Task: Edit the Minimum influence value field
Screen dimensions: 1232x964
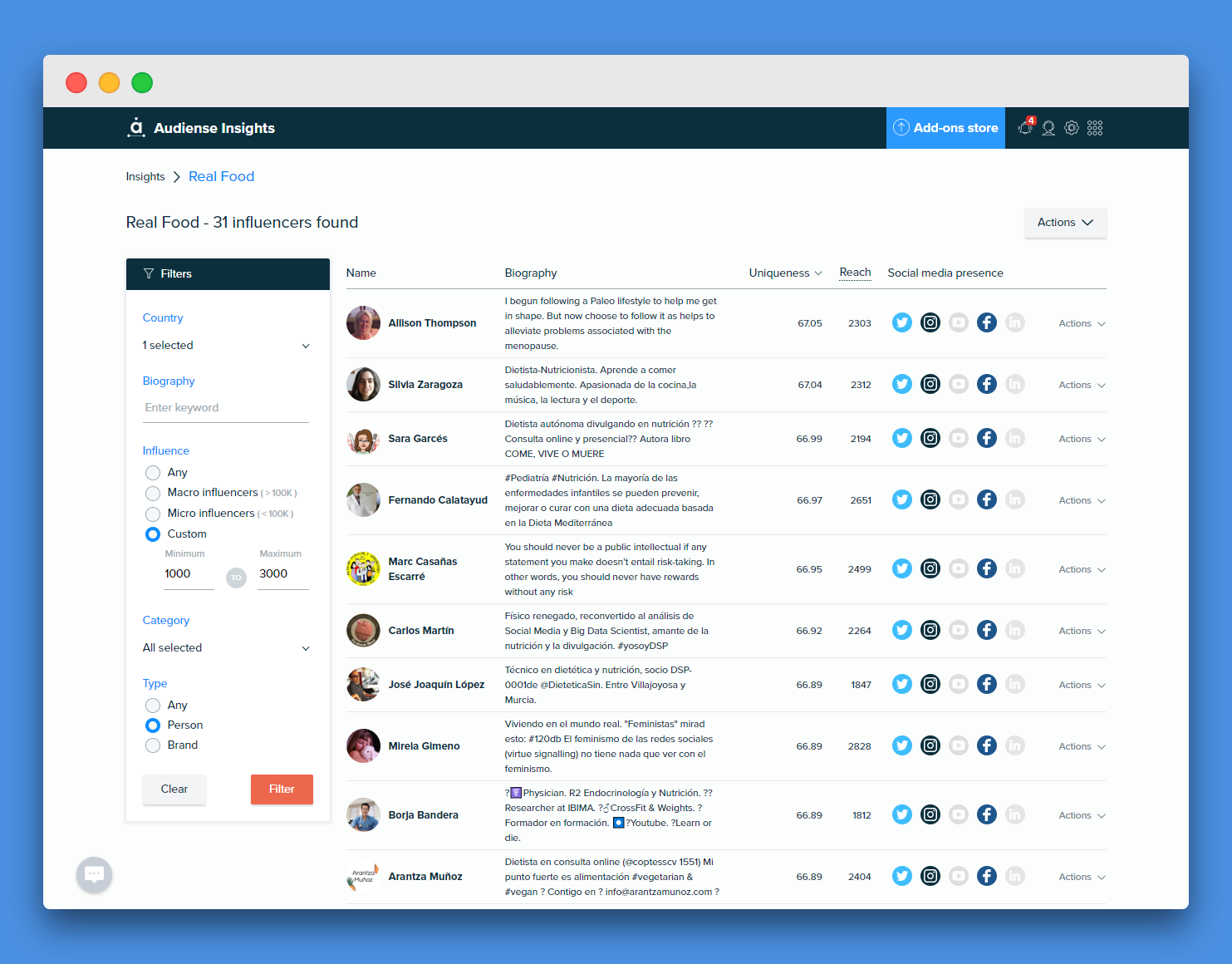Action: tap(189, 574)
